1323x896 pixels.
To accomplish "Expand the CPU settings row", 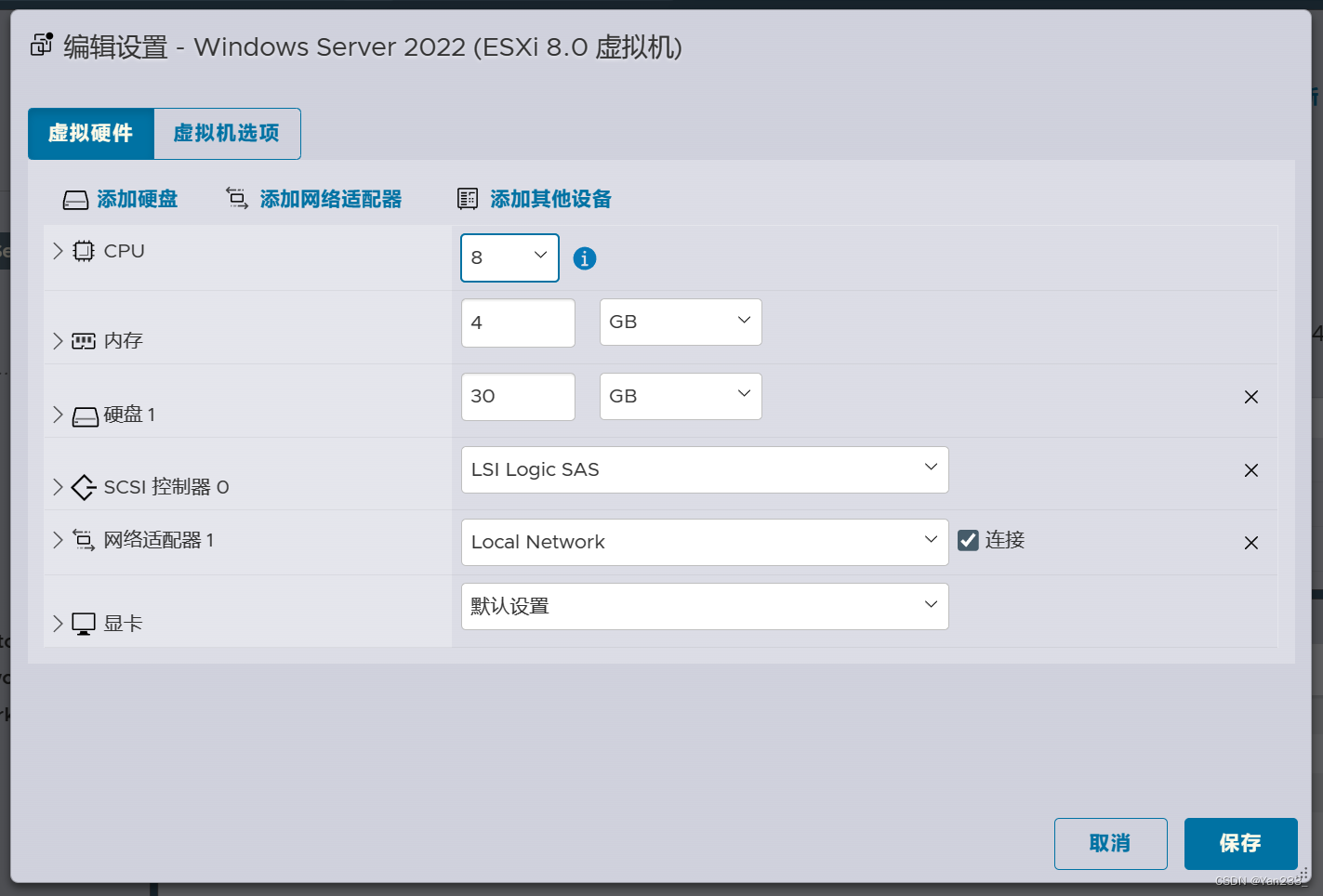I will tap(58, 251).
